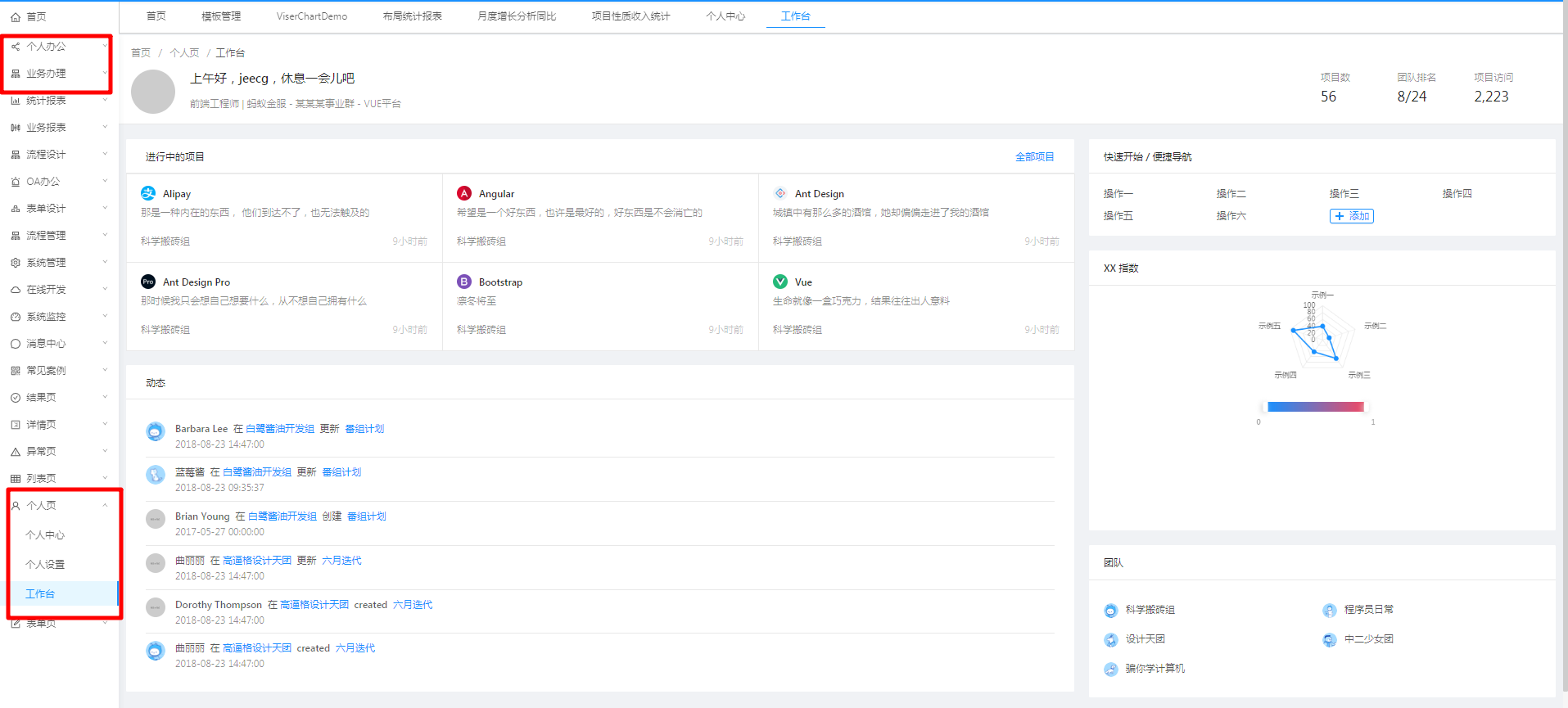
Task: Expand the 在线开发 submenu arrow
Action: [105, 290]
